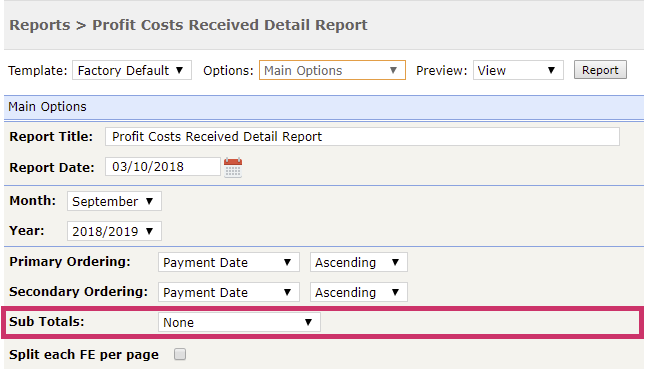Open Secondary Ordering field dropdown
This screenshot has height=369, width=645.
pos(228,292)
